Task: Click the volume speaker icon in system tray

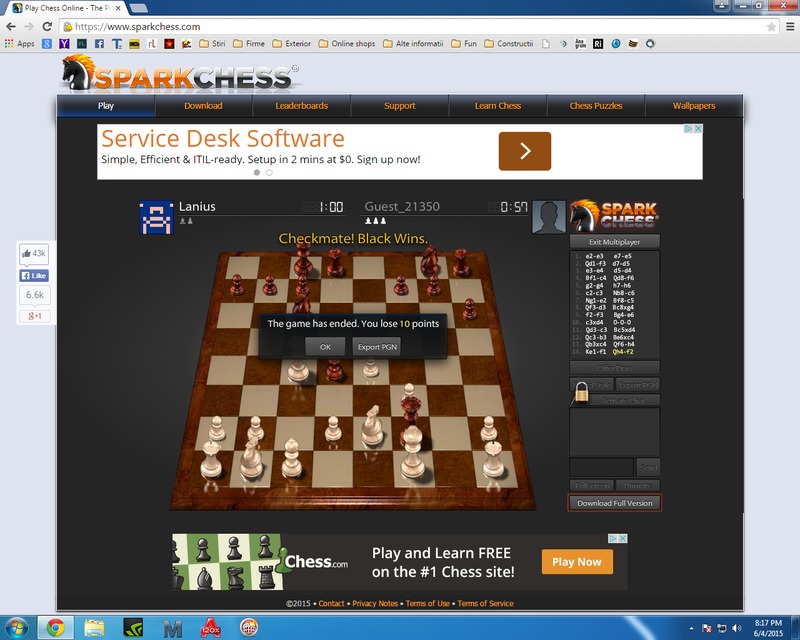Action: (x=737, y=628)
